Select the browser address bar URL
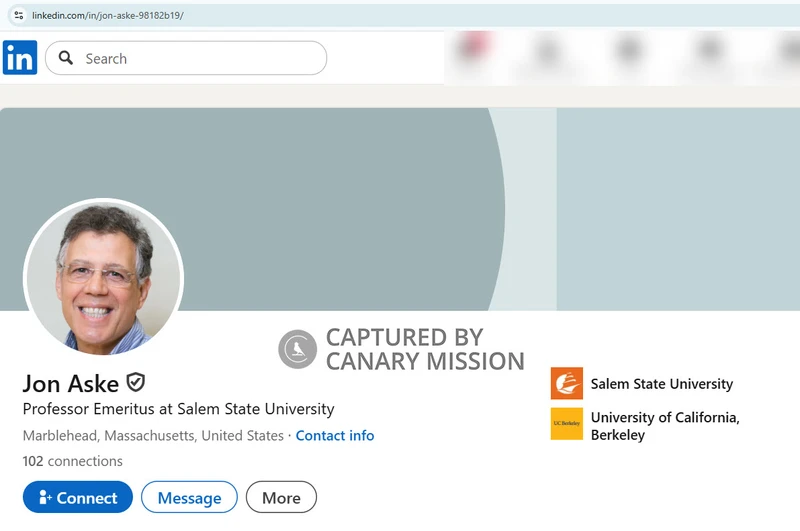 [108, 16]
